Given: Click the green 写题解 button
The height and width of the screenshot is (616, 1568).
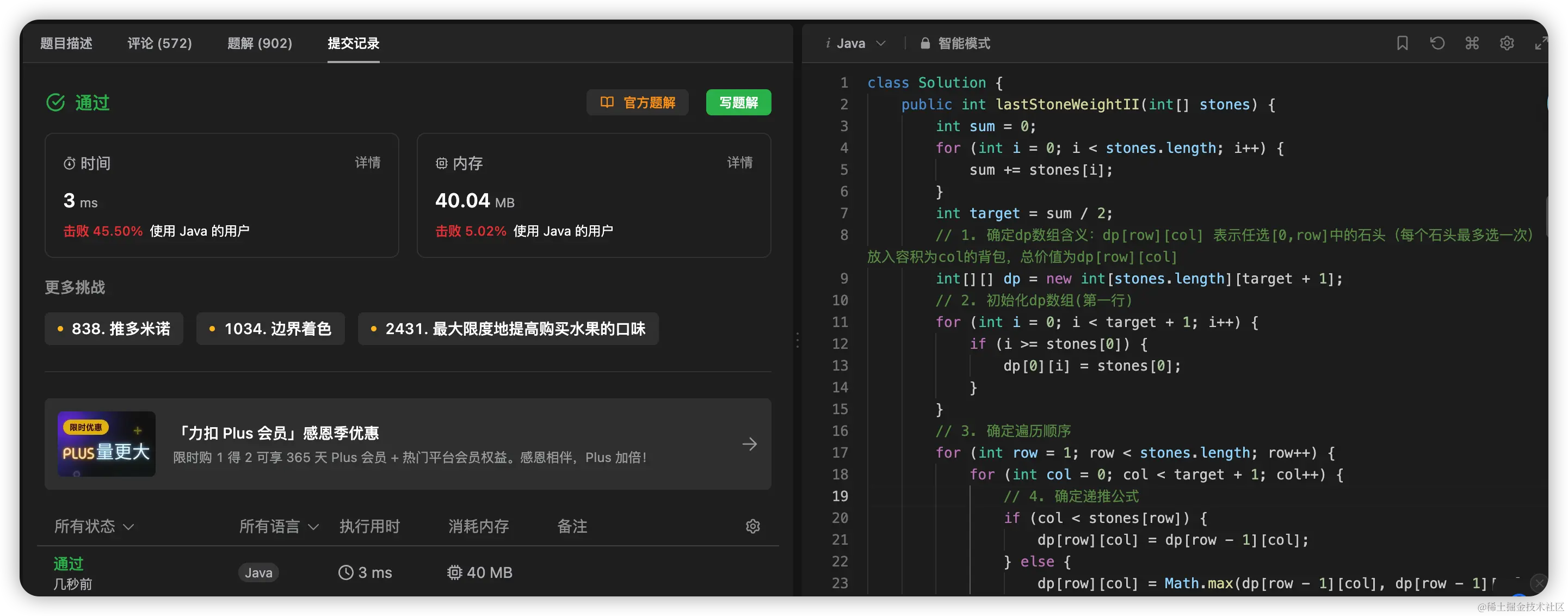Looking at the screenshot, I should (x=738, y=102).
